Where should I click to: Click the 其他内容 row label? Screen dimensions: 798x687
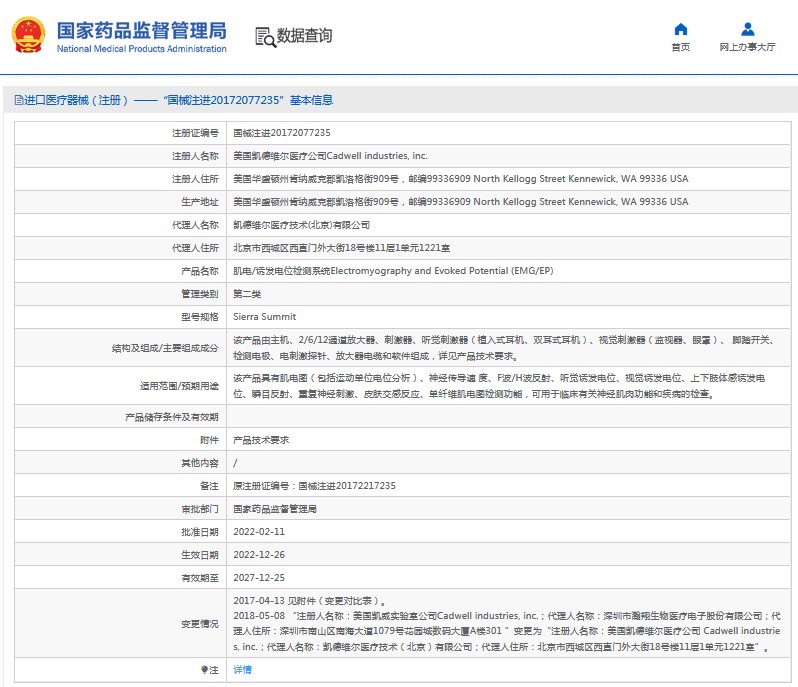[200, 463]
